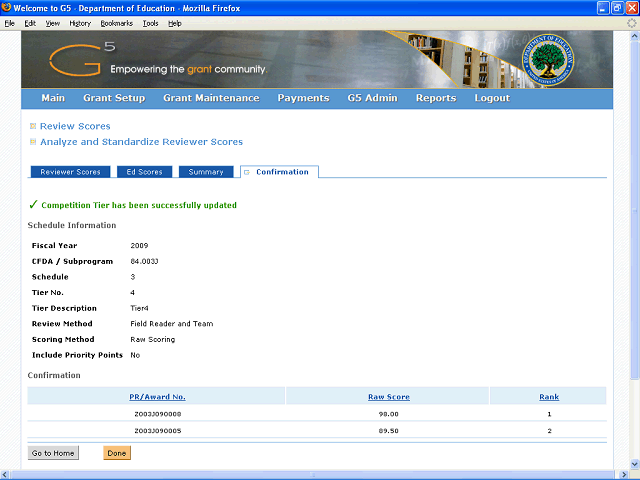Click the Go to Home button
Image resolution: width=640 pixels, height=480 pixels.
pos(53,453)
